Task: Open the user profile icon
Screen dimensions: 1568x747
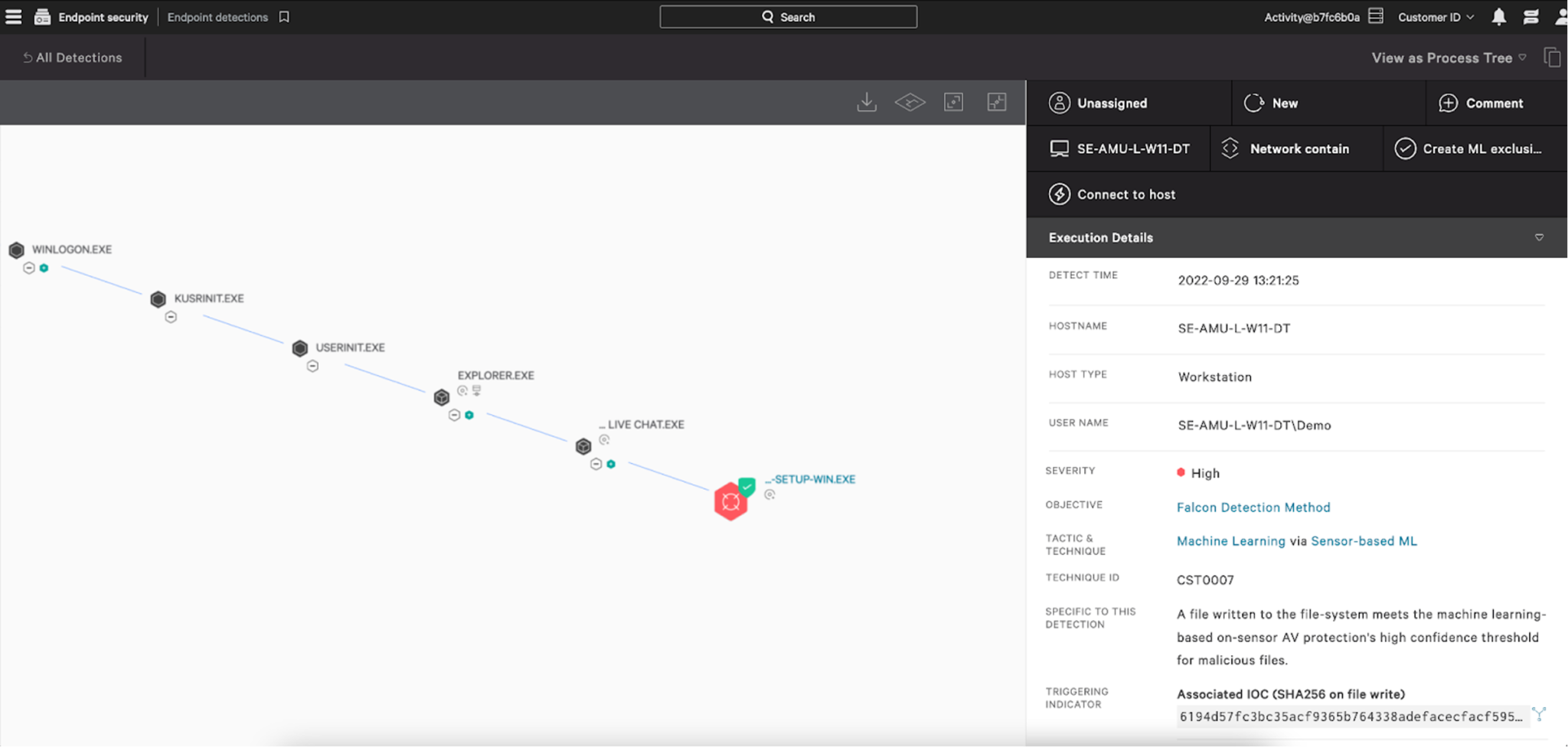Action: coord(1562,16)
